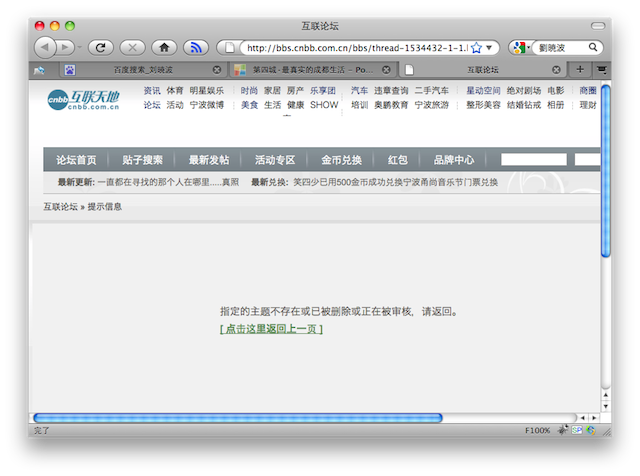
Task: Open a new tab with the plus button
Action: click(580, 69)
